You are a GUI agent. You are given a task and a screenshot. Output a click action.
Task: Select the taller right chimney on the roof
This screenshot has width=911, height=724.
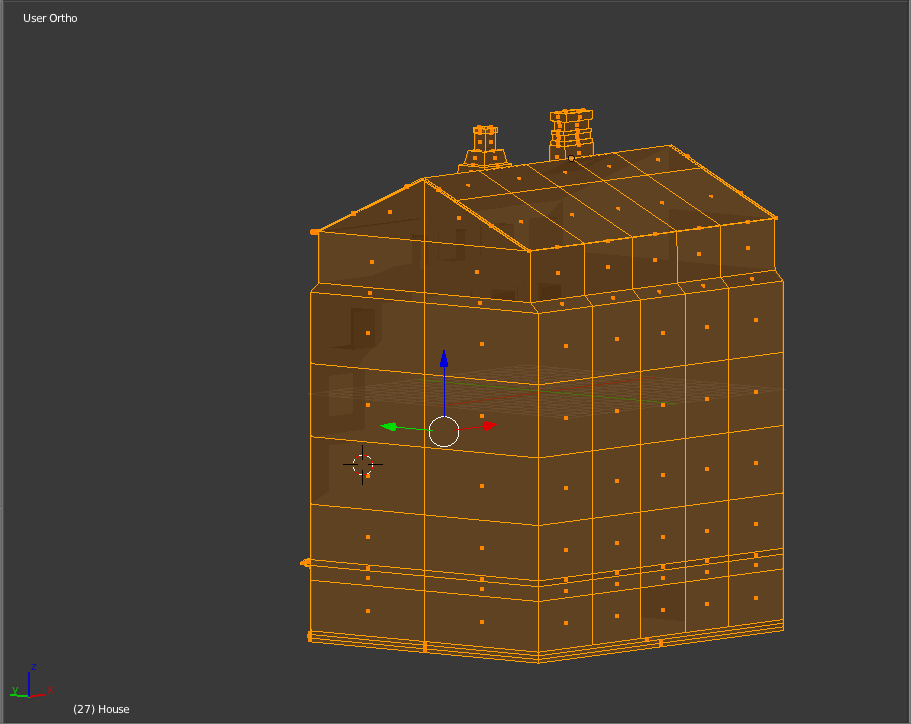coord(571,134)
